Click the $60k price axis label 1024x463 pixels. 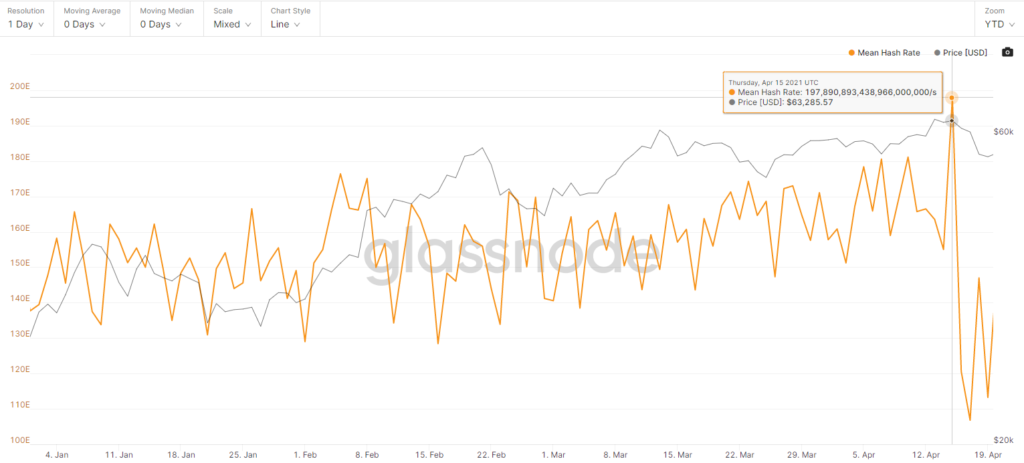[x=1004, y=132]
